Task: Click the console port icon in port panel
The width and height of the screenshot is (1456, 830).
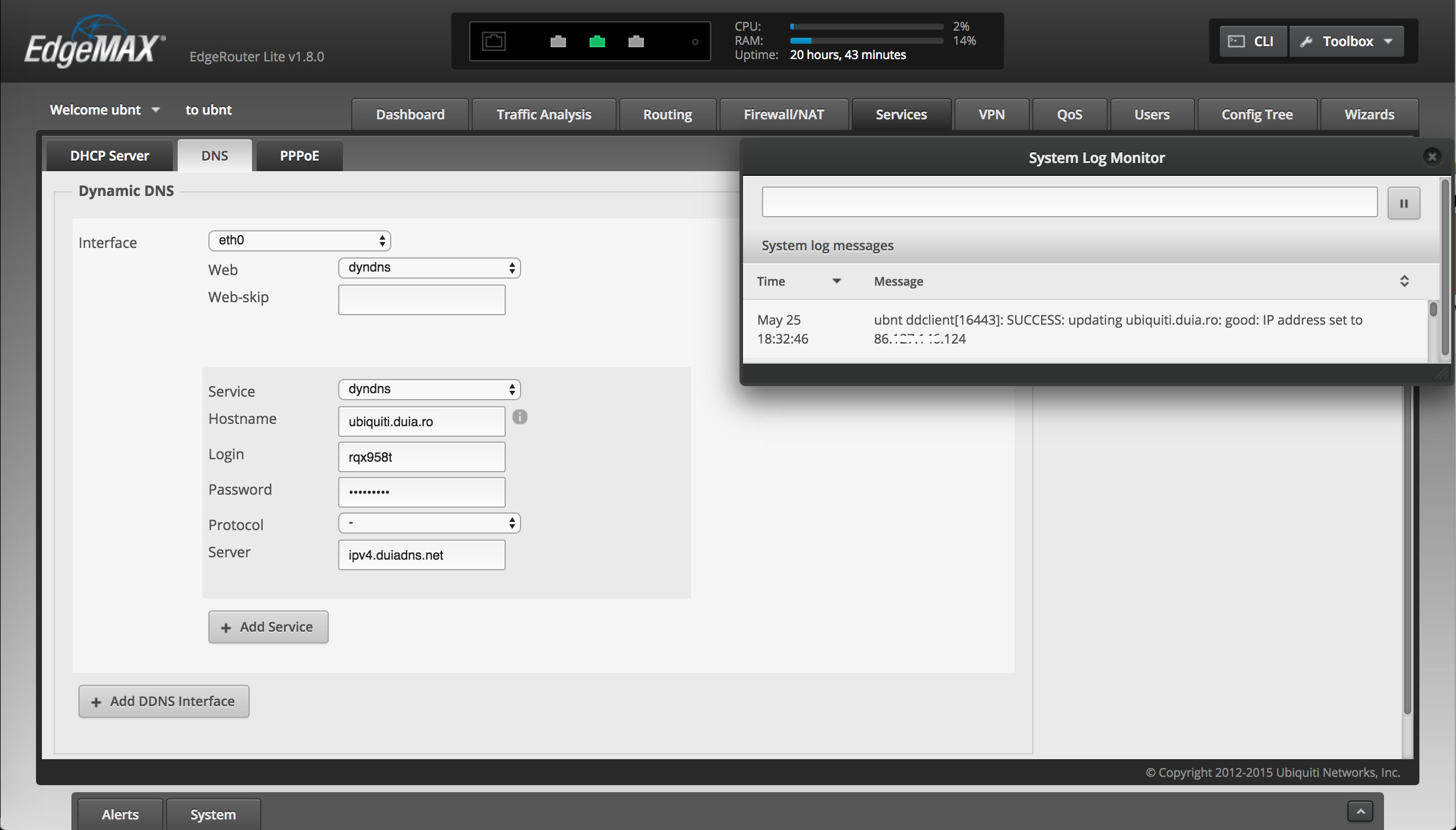Action: tap(494, 41)
